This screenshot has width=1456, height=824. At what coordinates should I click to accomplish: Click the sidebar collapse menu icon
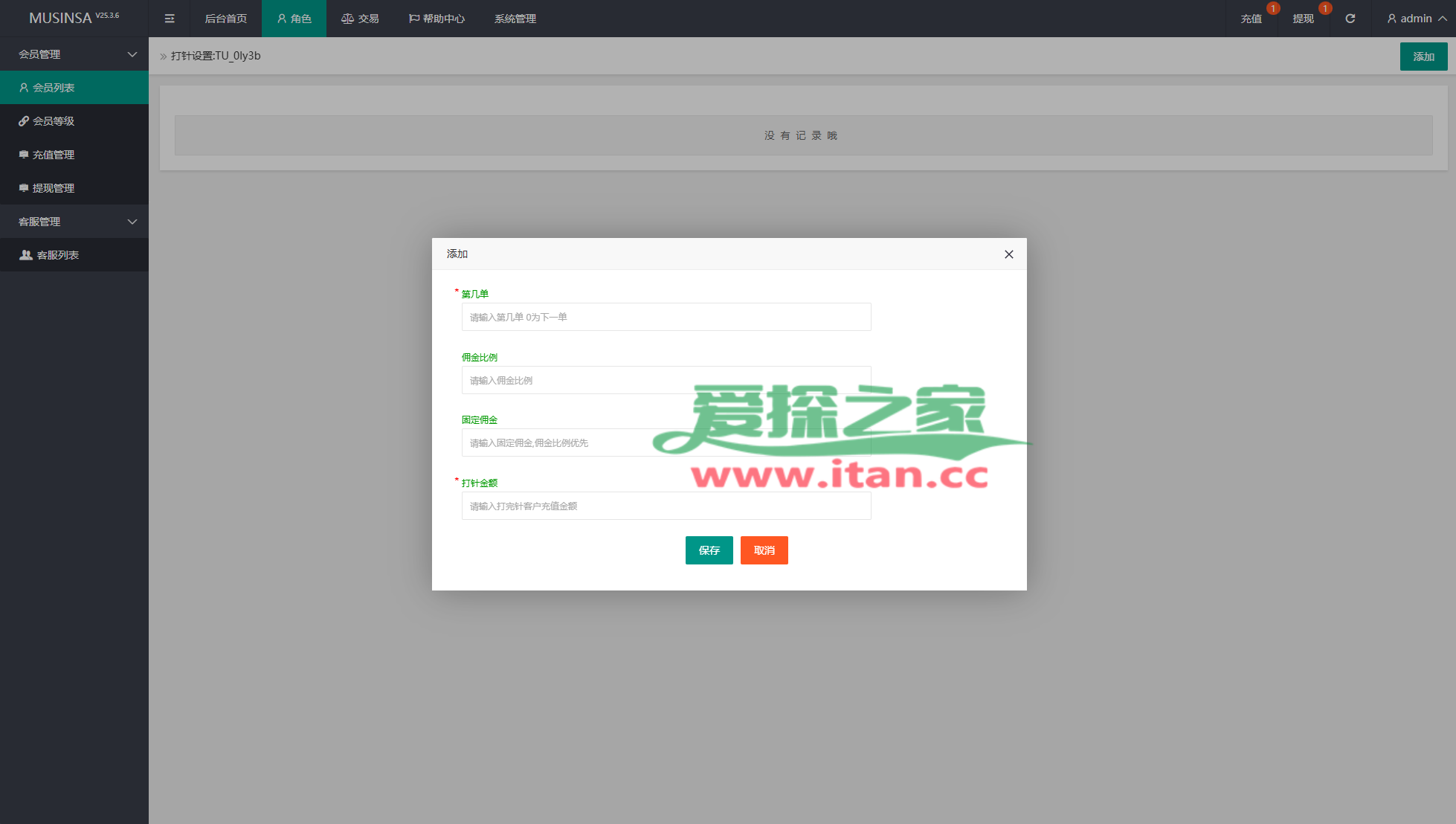[x=170, y=19]
